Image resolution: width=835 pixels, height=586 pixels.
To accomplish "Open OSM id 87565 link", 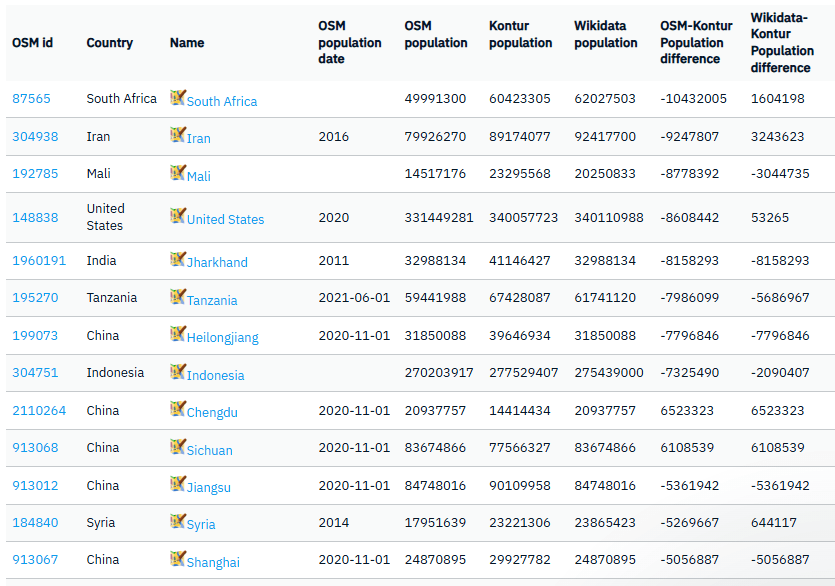I will coord(31,99).
